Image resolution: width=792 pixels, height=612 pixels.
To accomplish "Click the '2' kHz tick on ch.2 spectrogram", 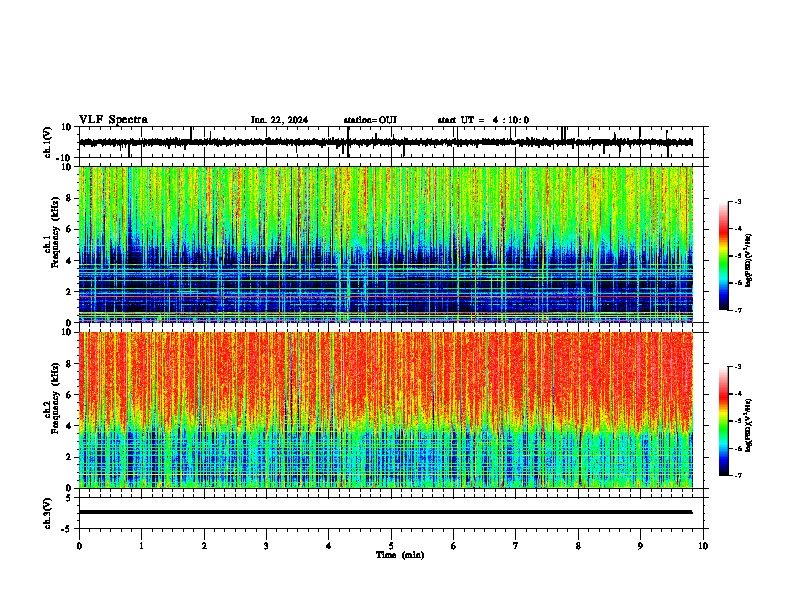I will point(70,457).
